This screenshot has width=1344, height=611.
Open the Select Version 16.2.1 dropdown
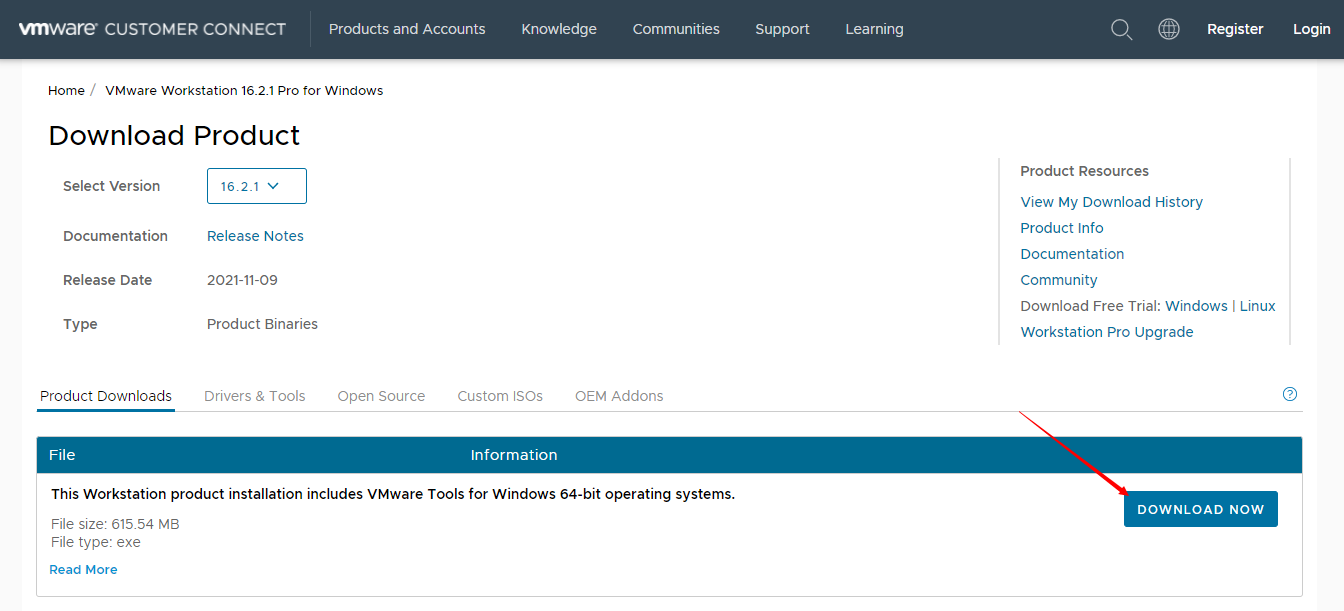coord(257,186)
